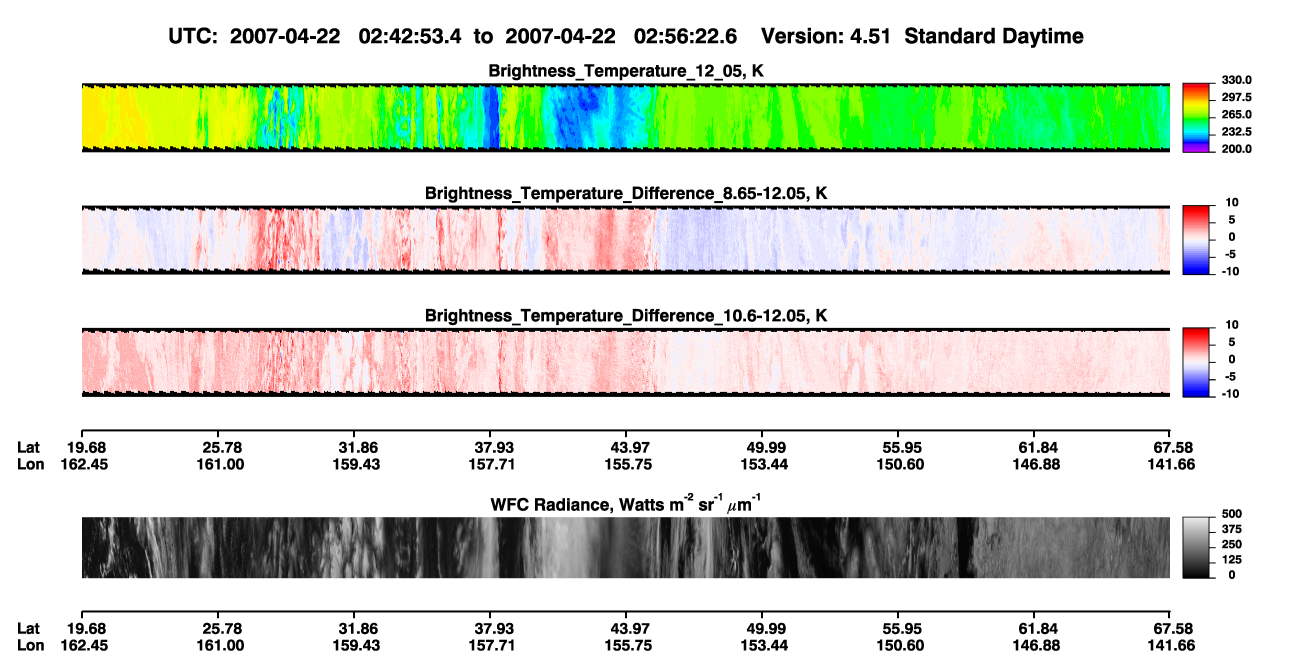Click latitude 19.68 on the upper axis
This screenshot has width=1300, height=667.
[87, 447]
